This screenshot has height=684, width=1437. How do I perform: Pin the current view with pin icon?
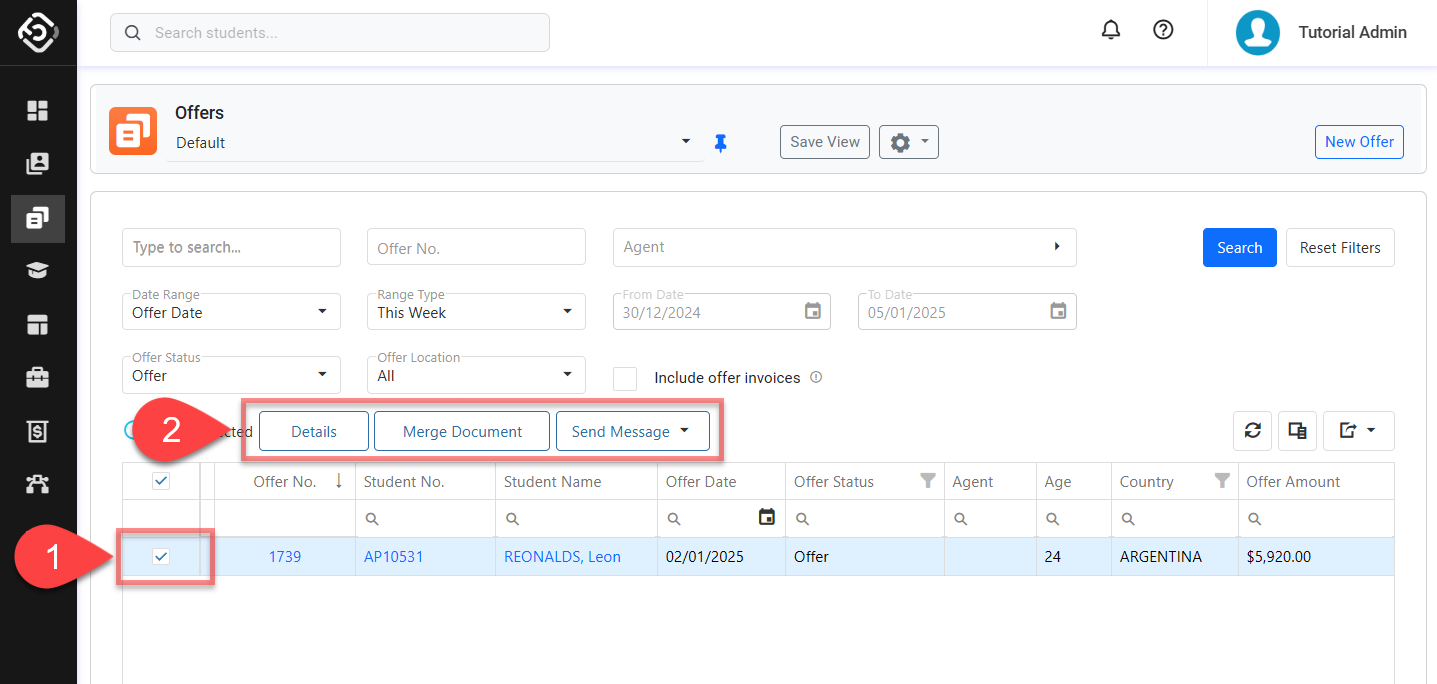tap(720, 143)
